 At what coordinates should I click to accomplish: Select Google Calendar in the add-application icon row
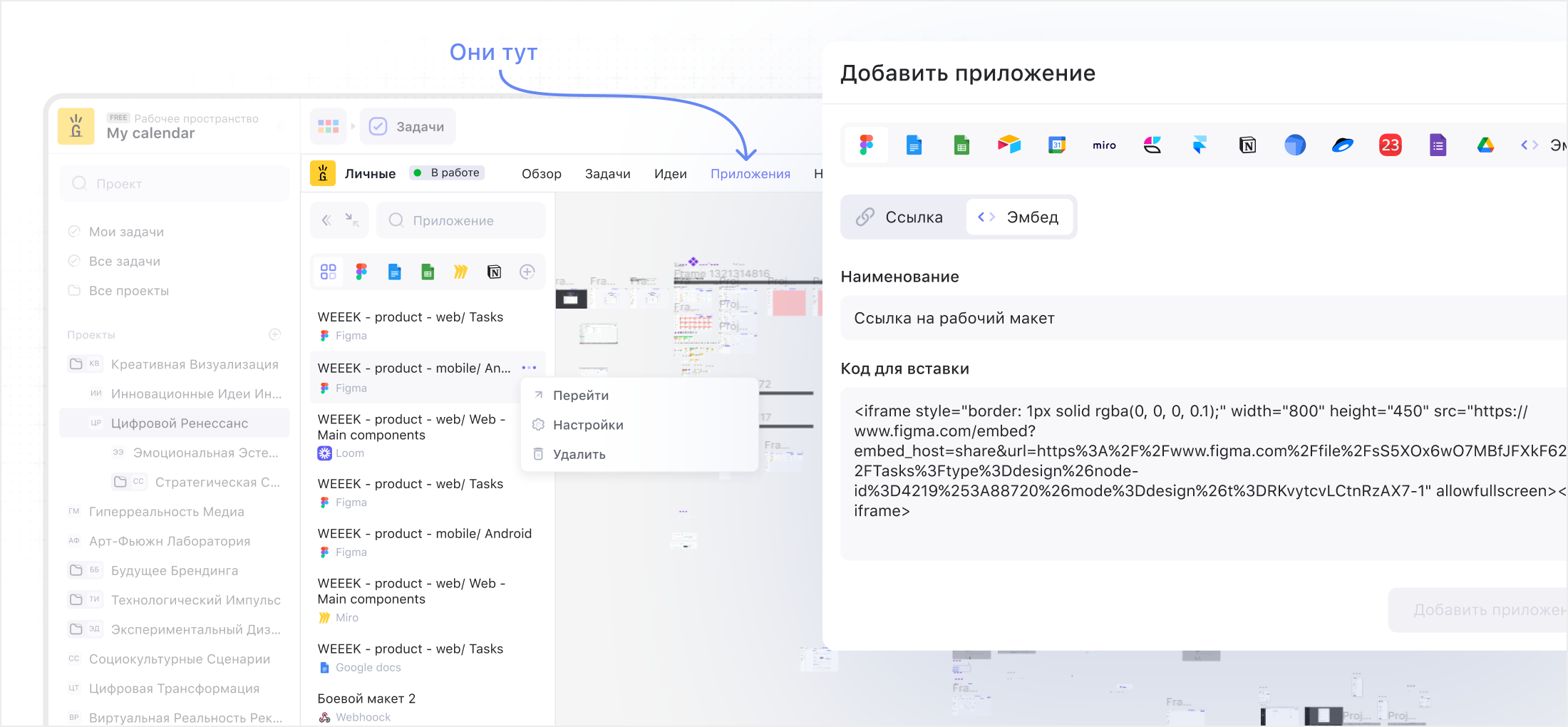(x=1057, y=145)
